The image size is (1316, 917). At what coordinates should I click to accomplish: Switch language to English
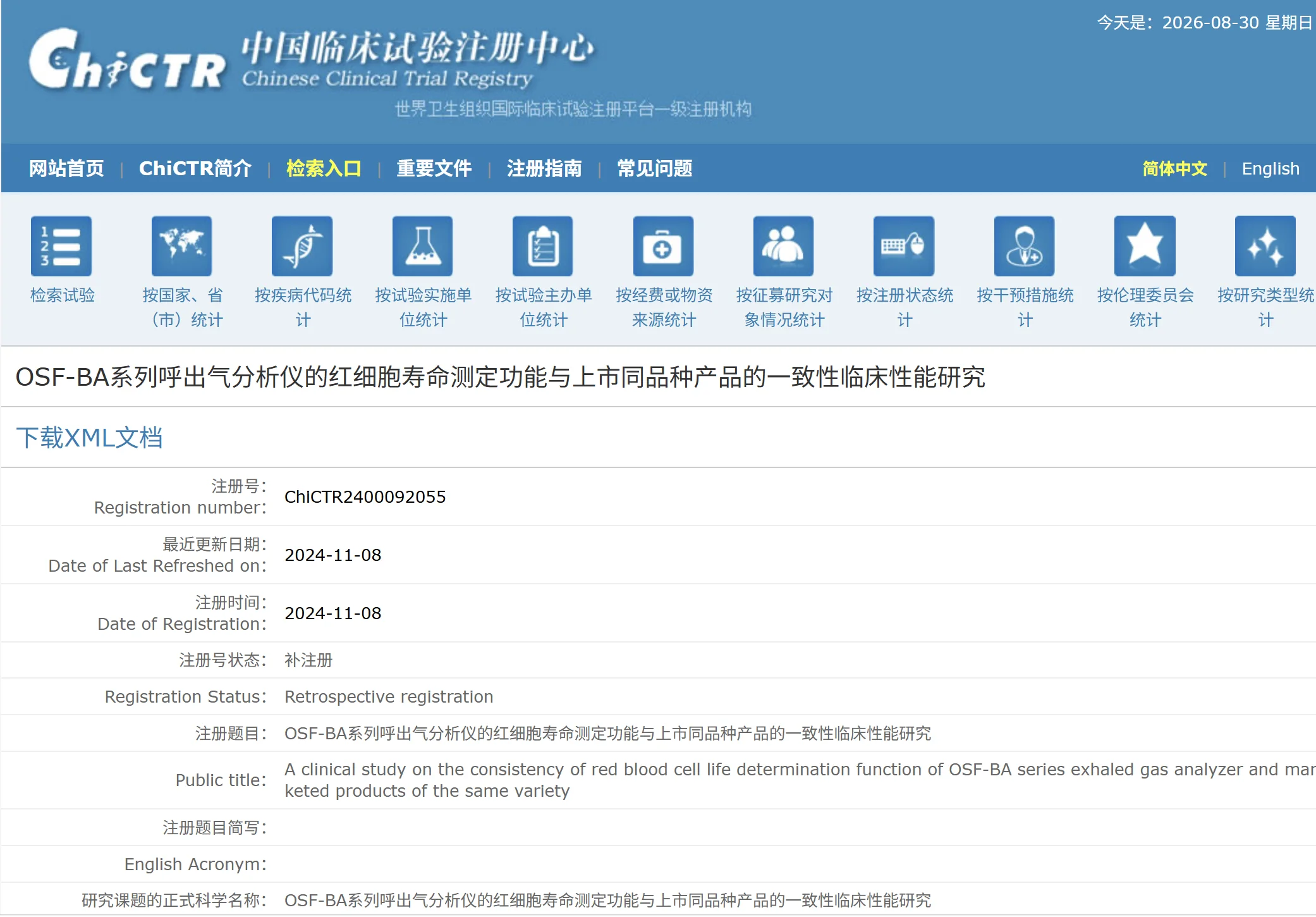coord(1270,168)
